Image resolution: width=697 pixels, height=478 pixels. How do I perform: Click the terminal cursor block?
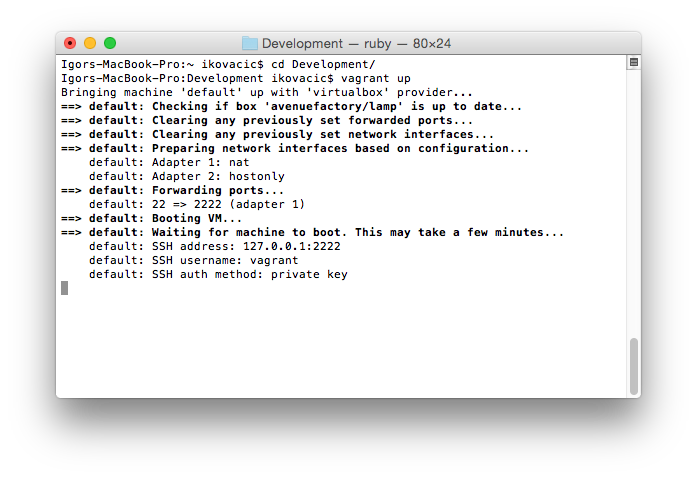[x=65, y=288]
